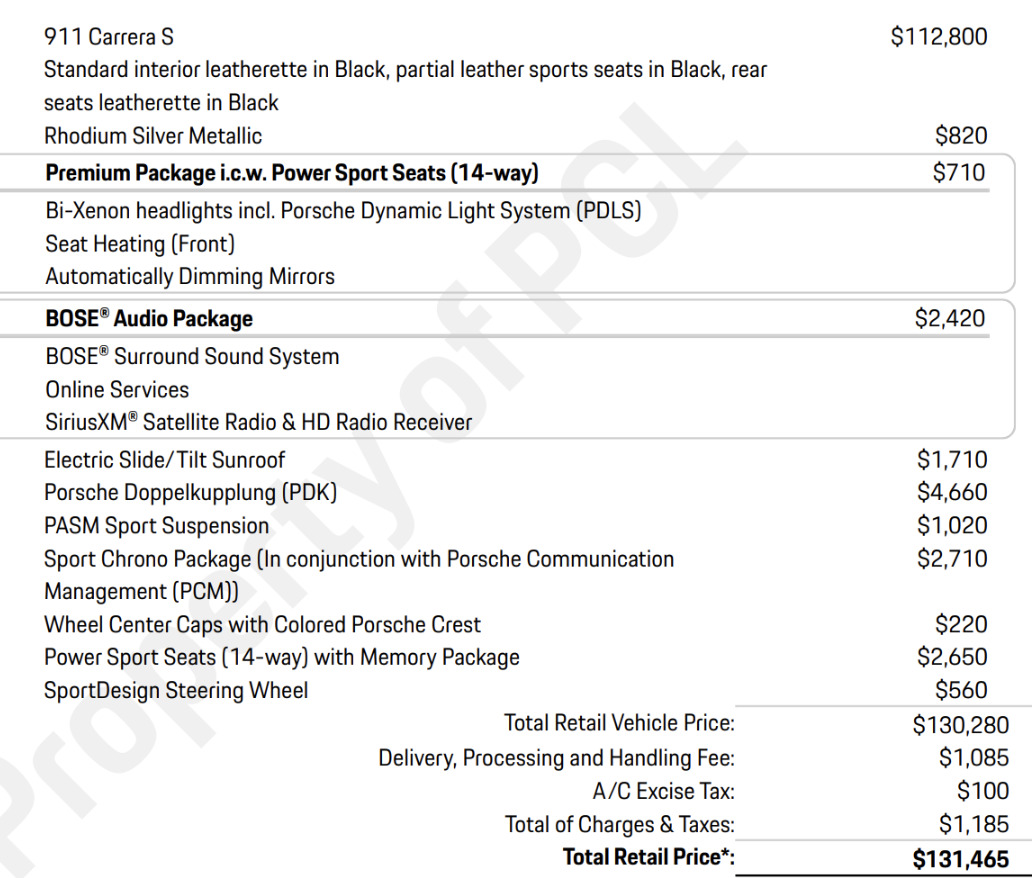
Task: Click the Automatically Dimming Mirrors item
Action: 190,277
